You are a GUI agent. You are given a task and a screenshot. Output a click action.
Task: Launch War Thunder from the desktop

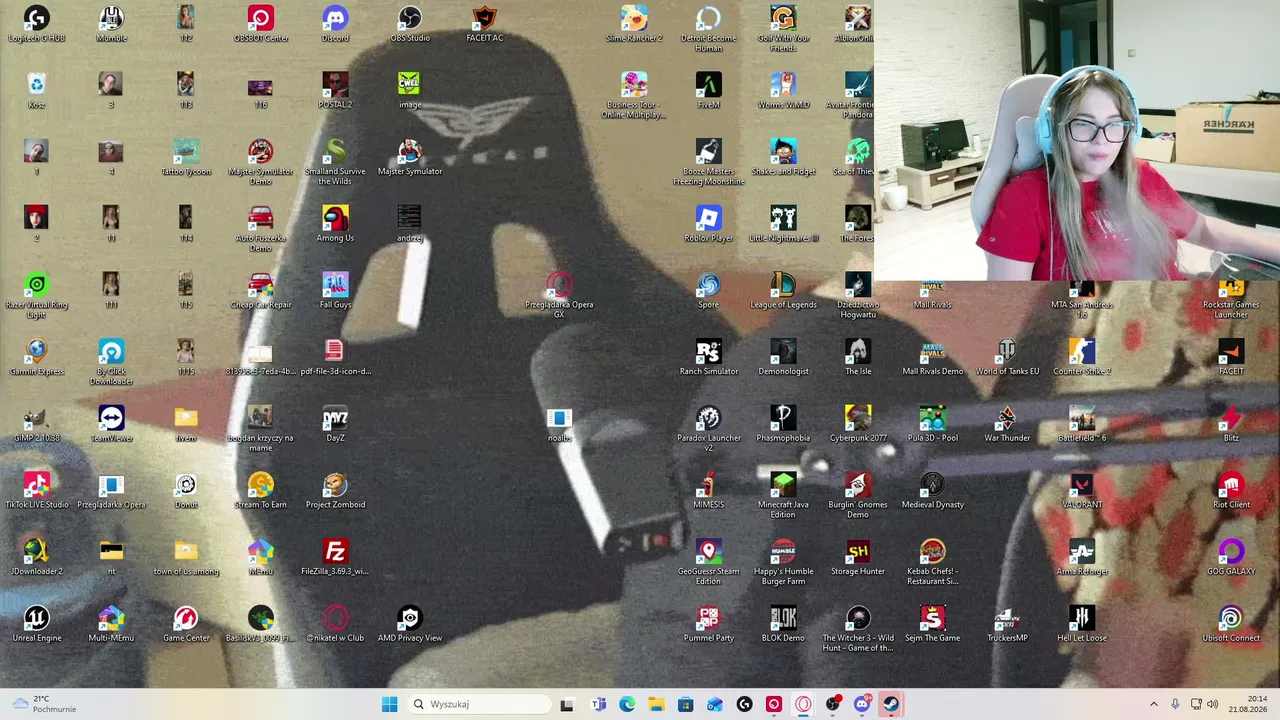click(1007, 425)
